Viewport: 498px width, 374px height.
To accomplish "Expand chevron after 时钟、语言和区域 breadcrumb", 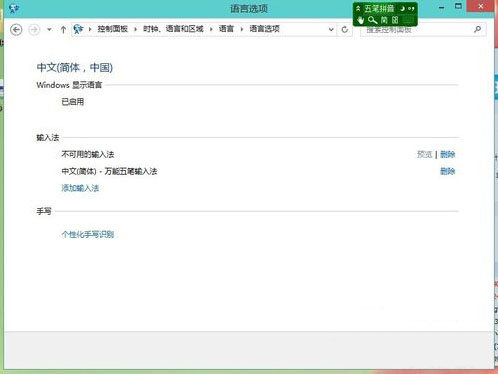I will [x=211, y=29].
